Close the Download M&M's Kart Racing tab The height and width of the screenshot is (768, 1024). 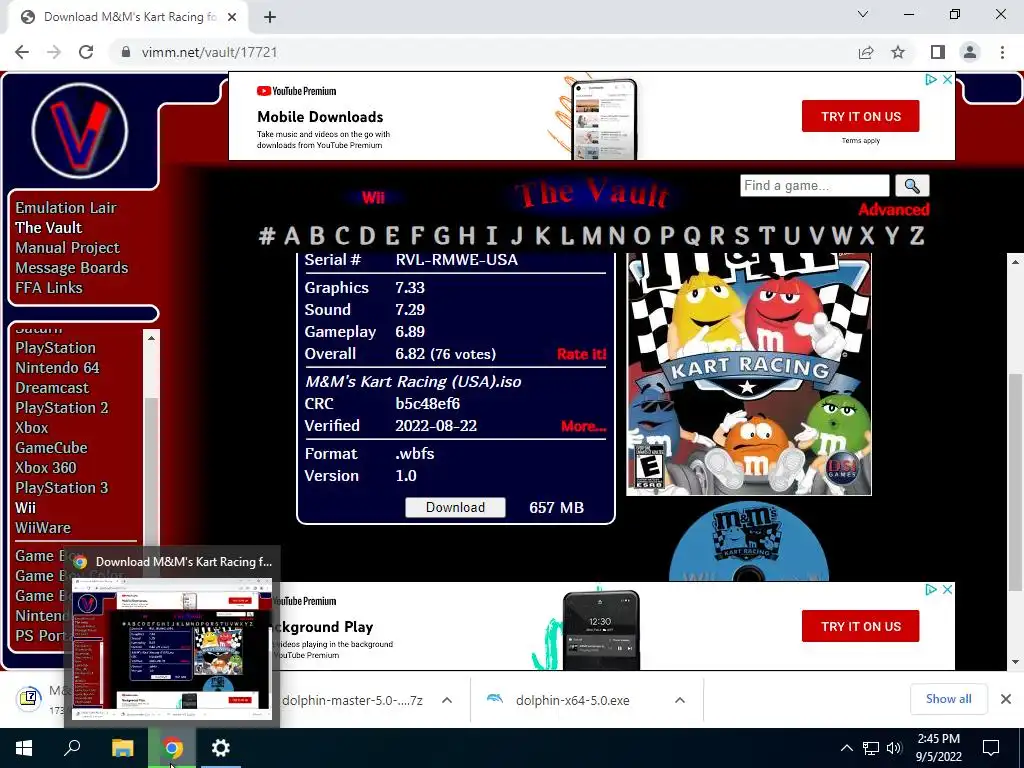232,17
